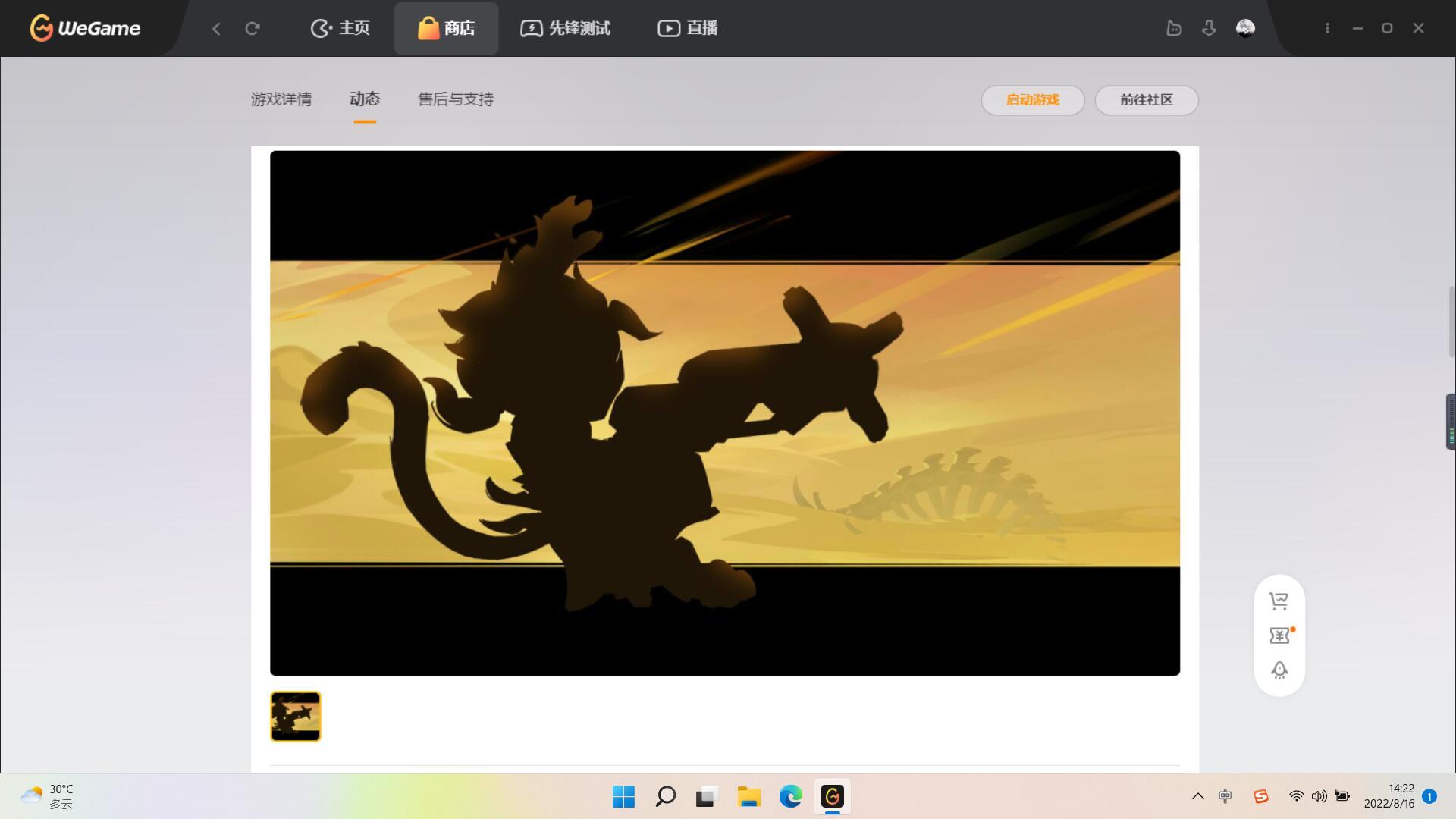Click the Sogou input method tray icon
The image size is (1456, 819).
(x=1261, y=796)
